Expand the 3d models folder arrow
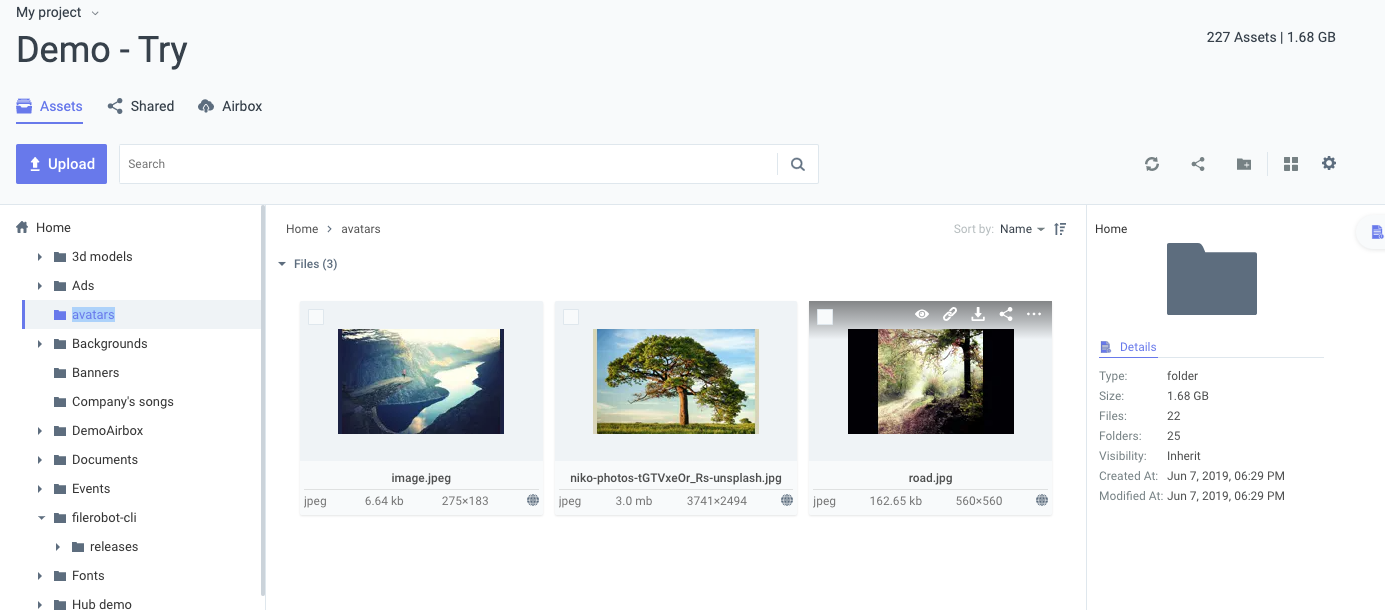 [40, 257]
